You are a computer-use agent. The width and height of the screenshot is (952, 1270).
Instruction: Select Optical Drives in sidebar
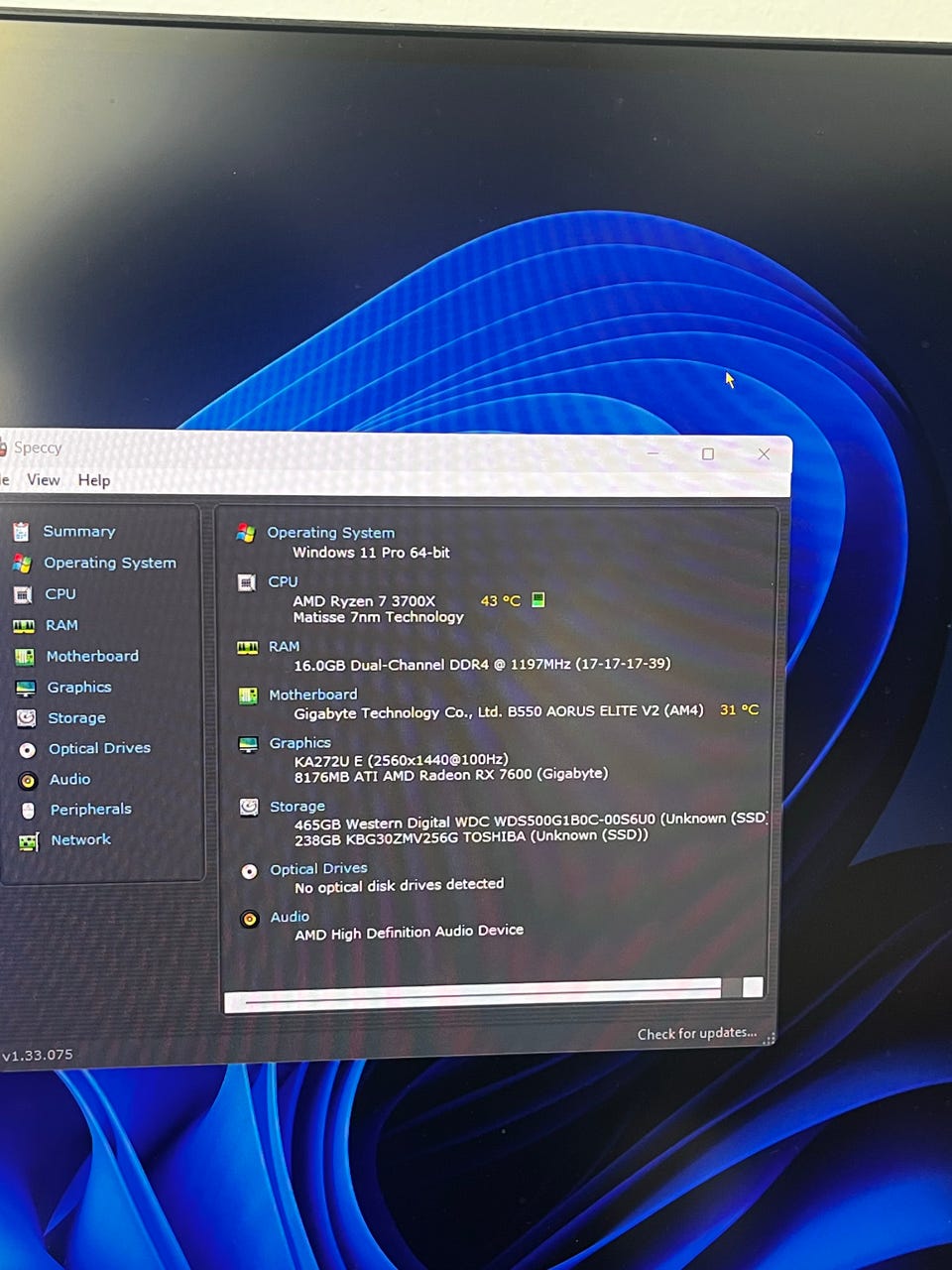coord(99,748)
